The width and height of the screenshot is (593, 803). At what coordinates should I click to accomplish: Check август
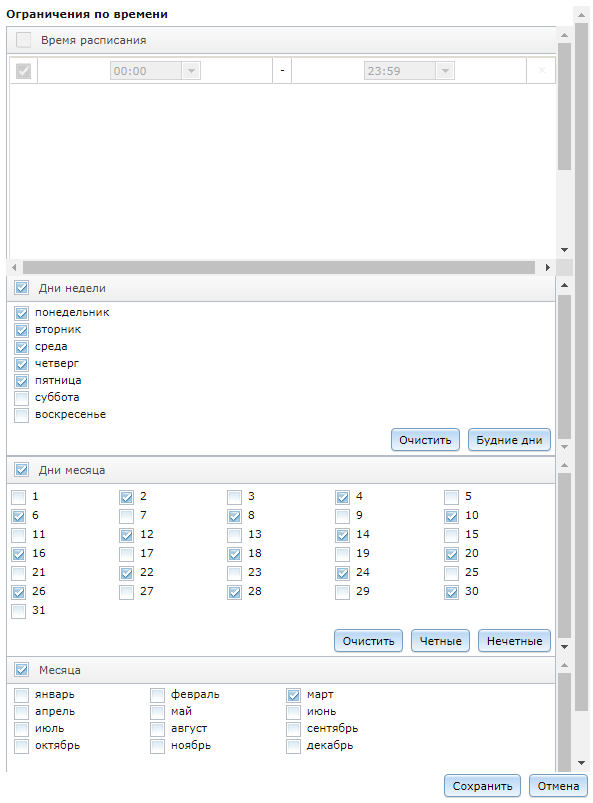click(157, 729)
